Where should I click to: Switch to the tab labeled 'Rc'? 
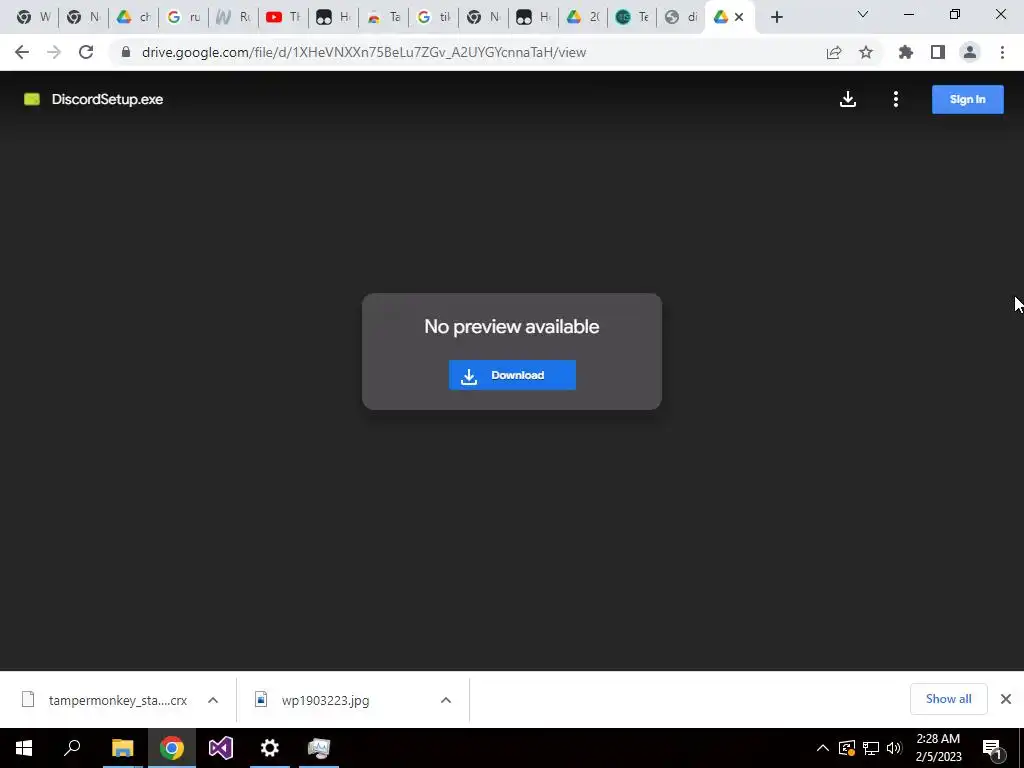[234, 17]
